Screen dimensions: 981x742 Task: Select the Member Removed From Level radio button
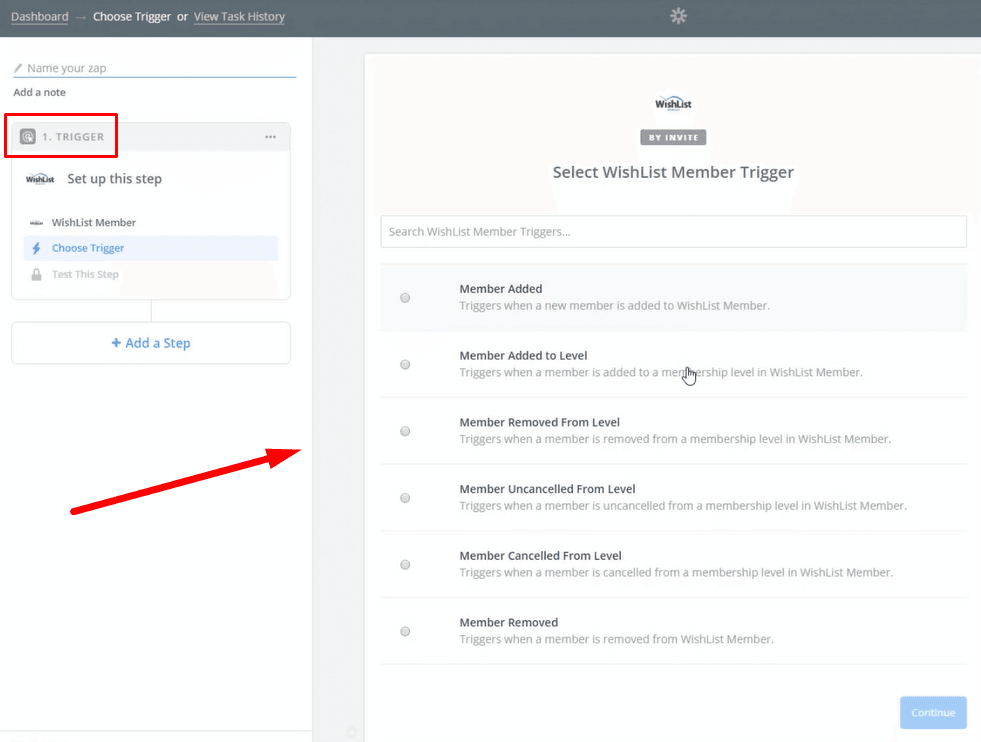(x=405, y=431)
